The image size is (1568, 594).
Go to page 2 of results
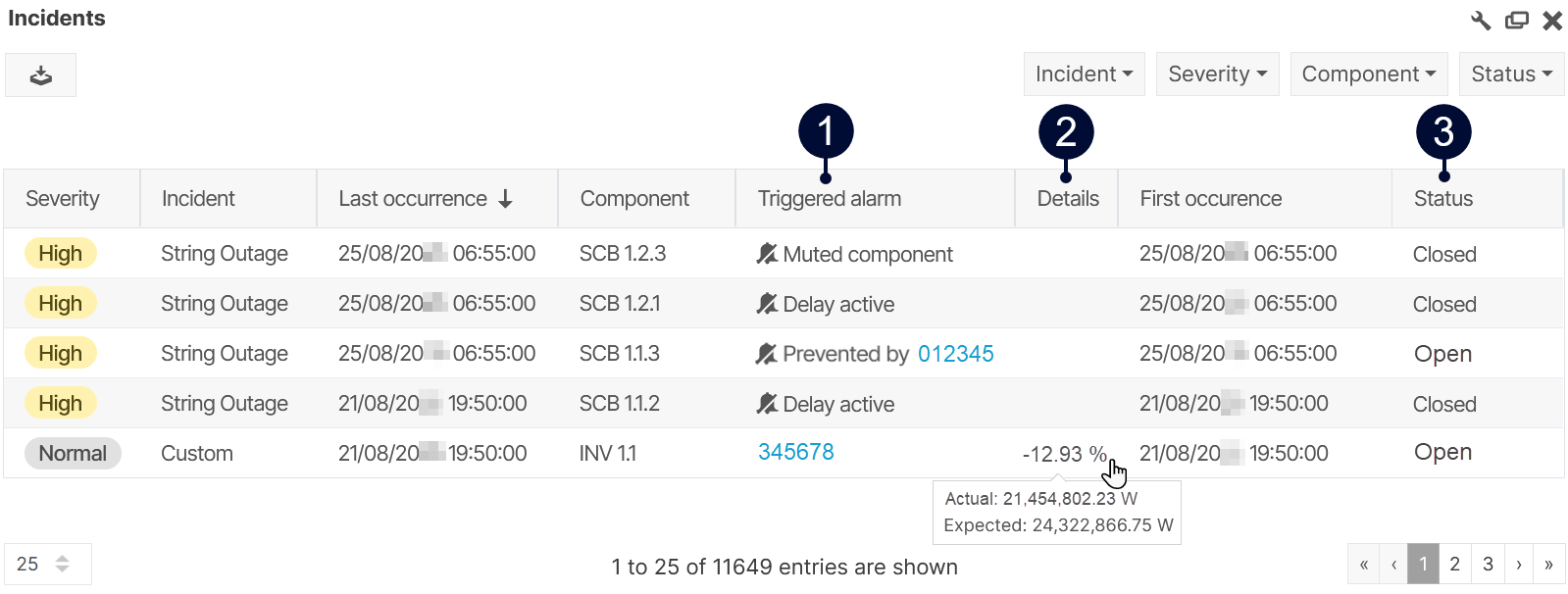(x=1454, y=564)
